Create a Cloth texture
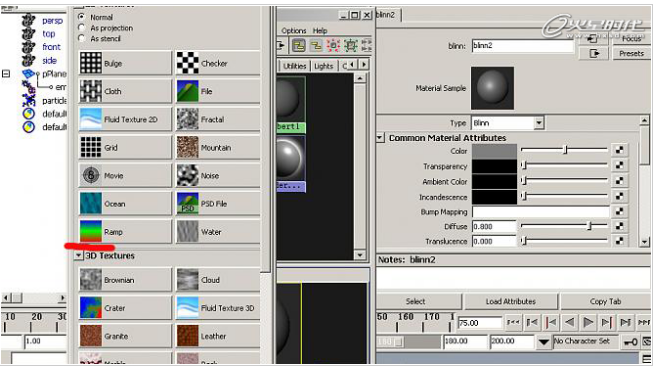 click(x=125, y=91)
